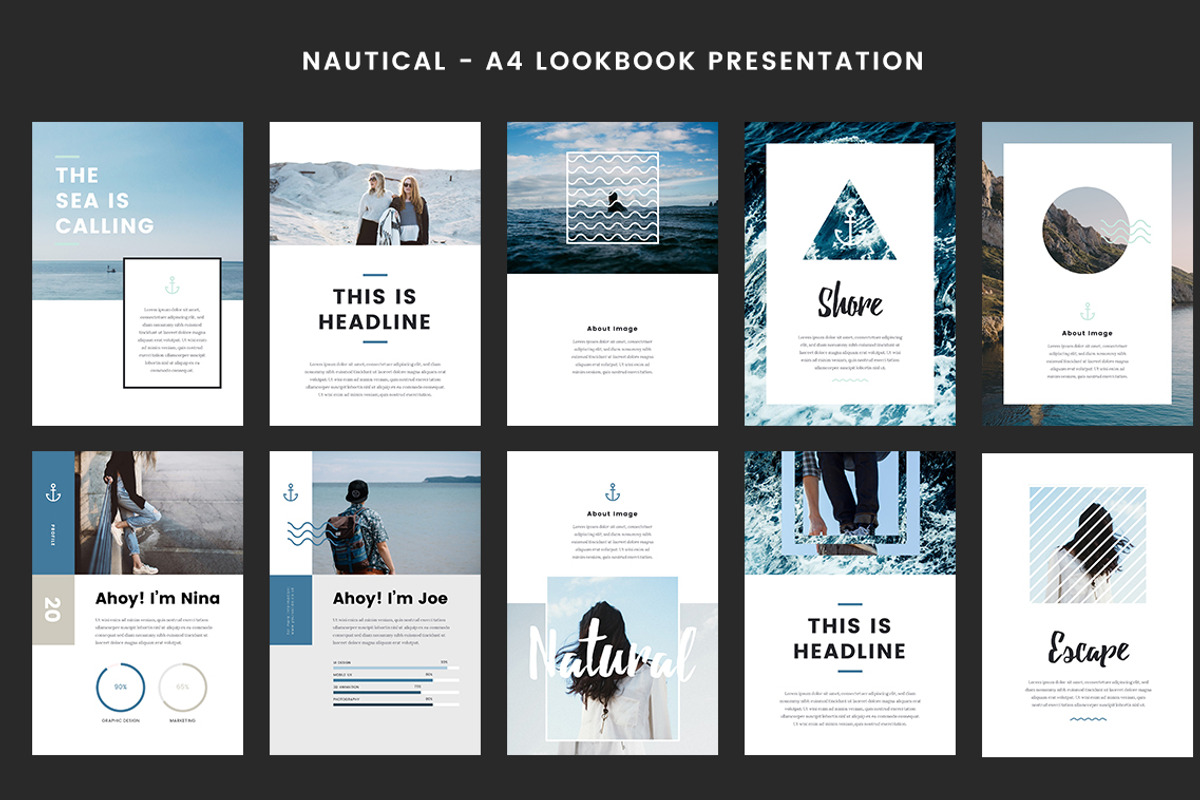
Task: Select the anchor icon on Nina's blue profile sidebar
Action: point(53,492)
